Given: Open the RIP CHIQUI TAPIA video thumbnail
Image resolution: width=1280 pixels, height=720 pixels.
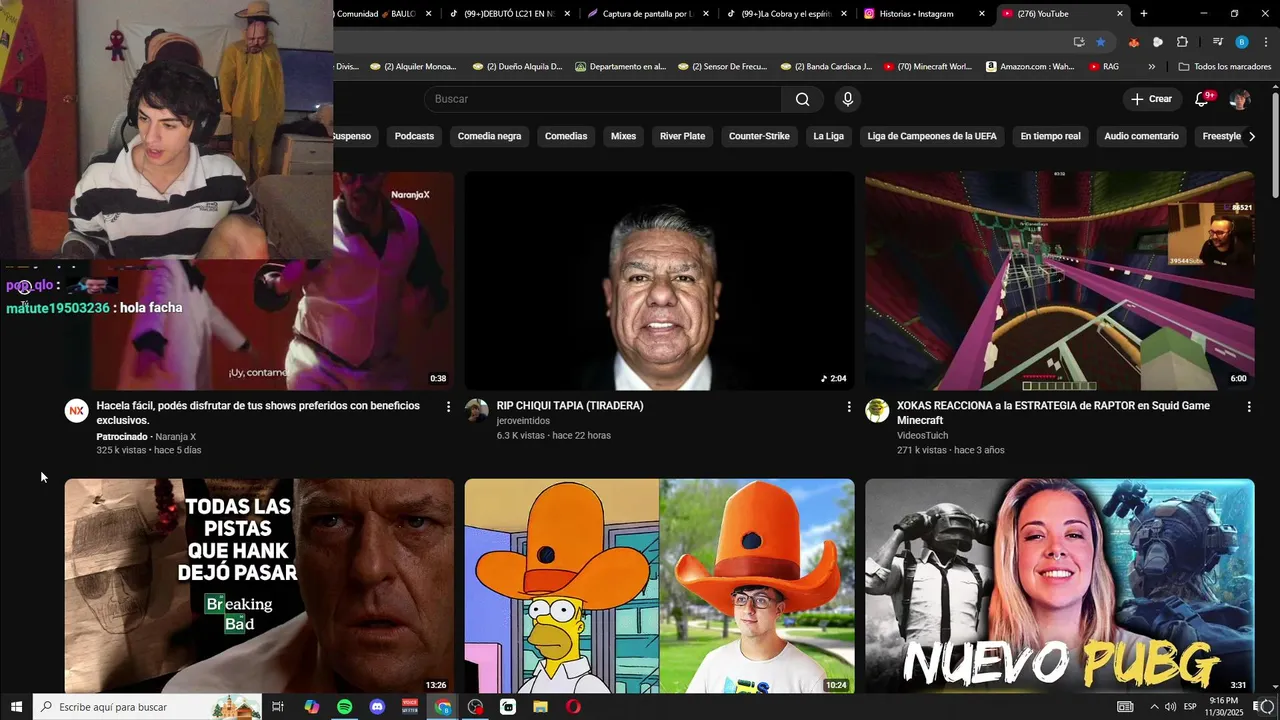Looking at the screenshot, I should pyautogui.click(x=659, y=281).
